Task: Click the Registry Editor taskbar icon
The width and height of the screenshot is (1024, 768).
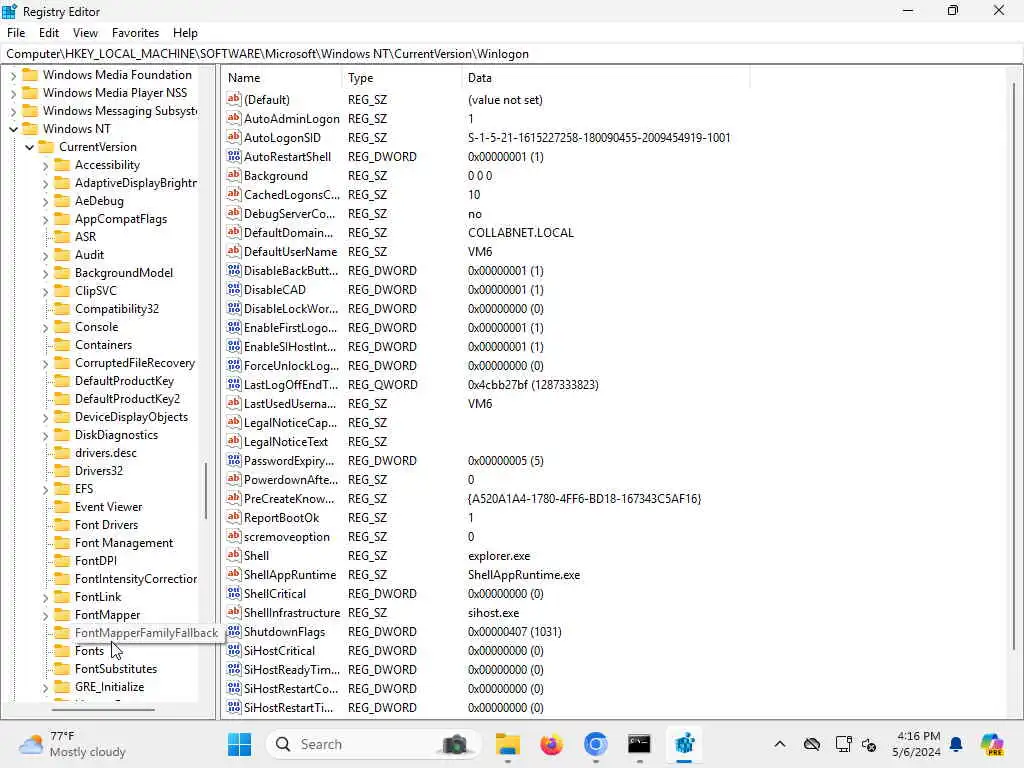Action: pos(684,744)
